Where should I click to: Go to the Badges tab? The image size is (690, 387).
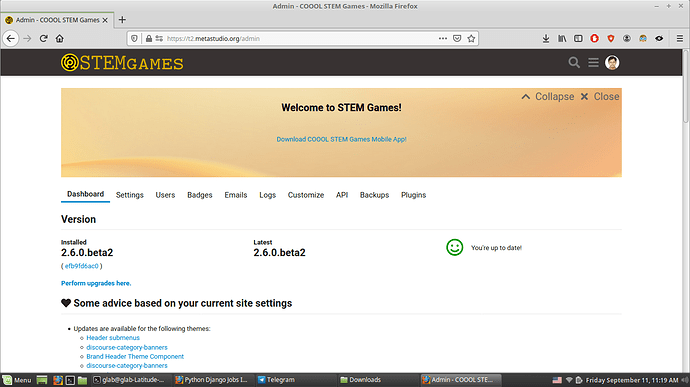pos(199,195)
